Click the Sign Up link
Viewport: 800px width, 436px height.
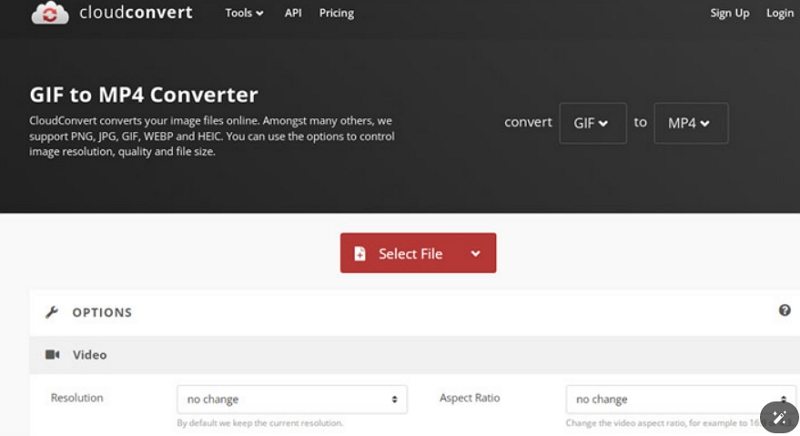point(729,13)
